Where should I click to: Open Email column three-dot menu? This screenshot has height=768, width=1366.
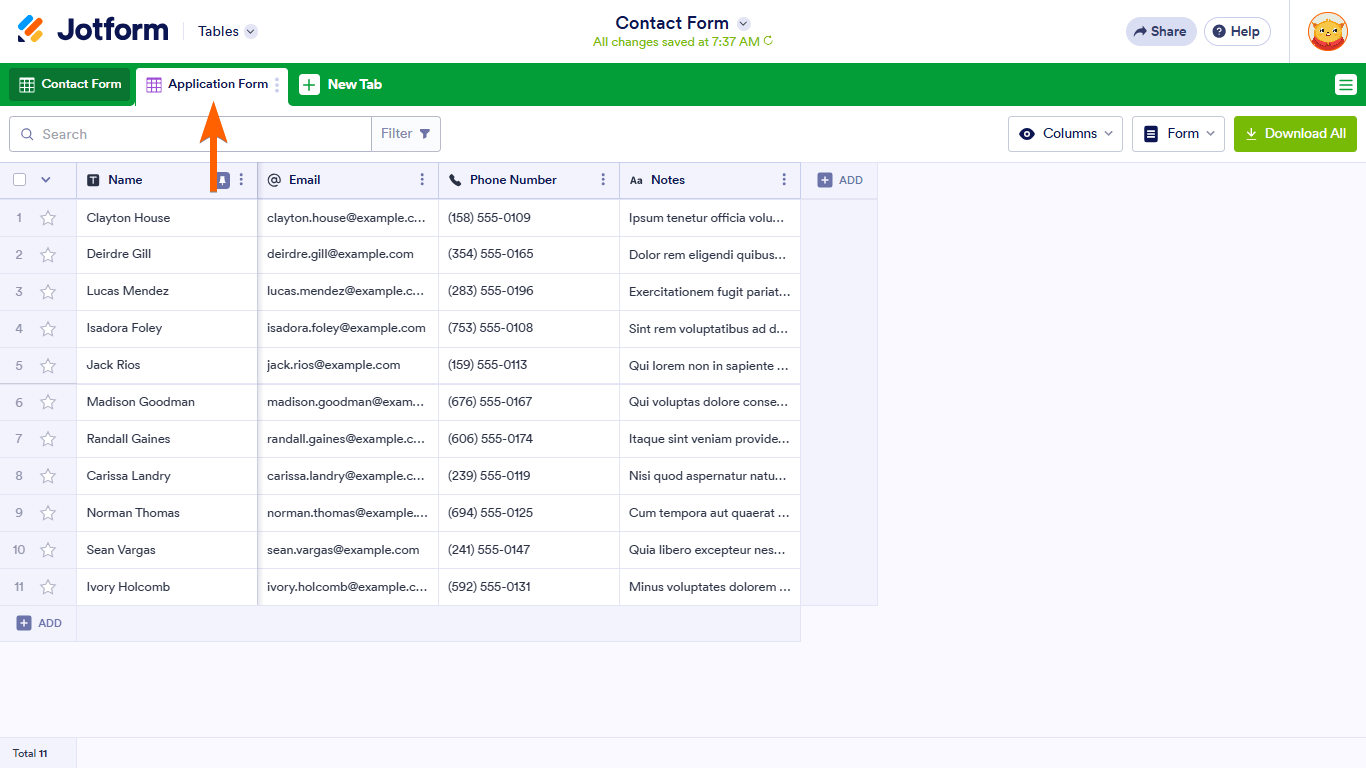(422, 180)
